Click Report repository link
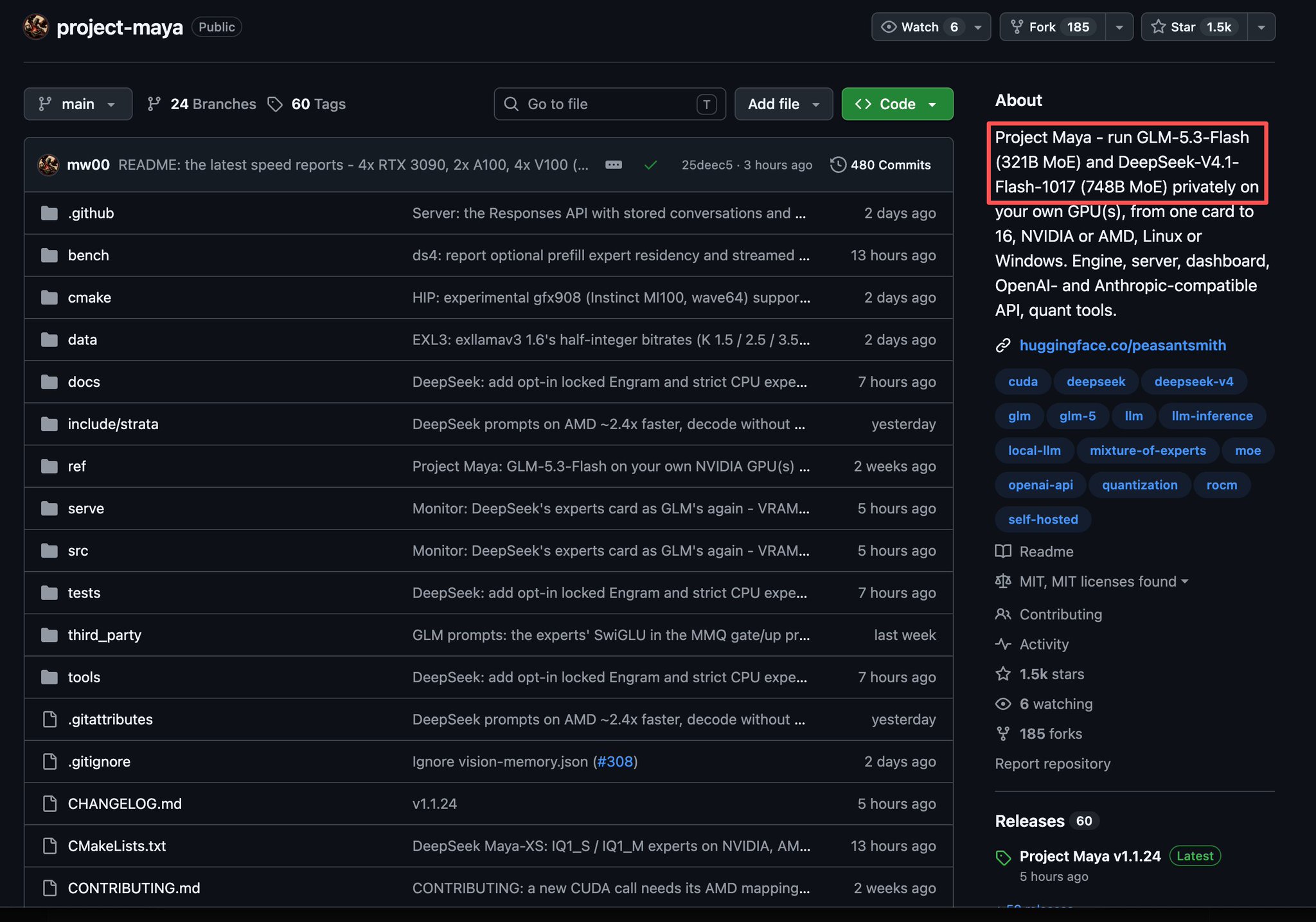The height and width of the screenshot is (922, 1316). tap(1053, 763)
